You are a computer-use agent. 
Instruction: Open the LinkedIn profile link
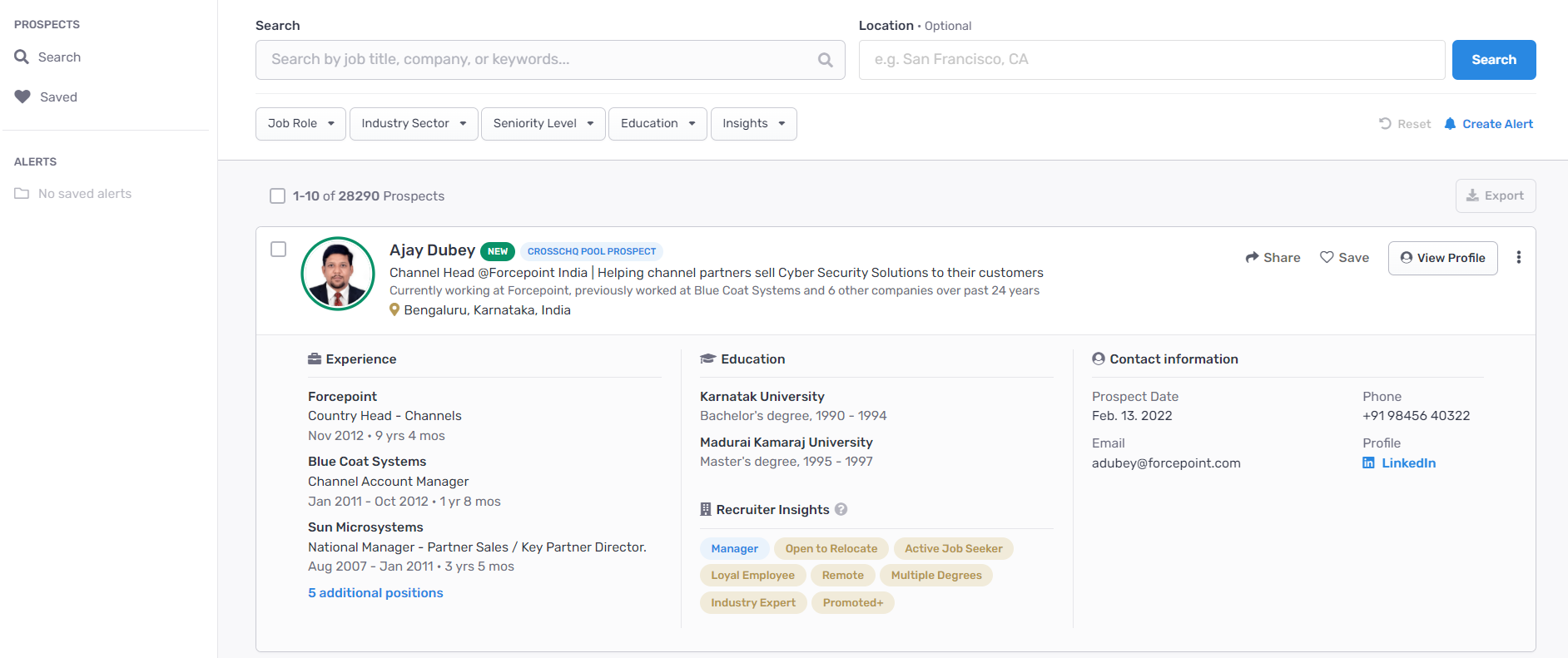tap(1399, 463)
